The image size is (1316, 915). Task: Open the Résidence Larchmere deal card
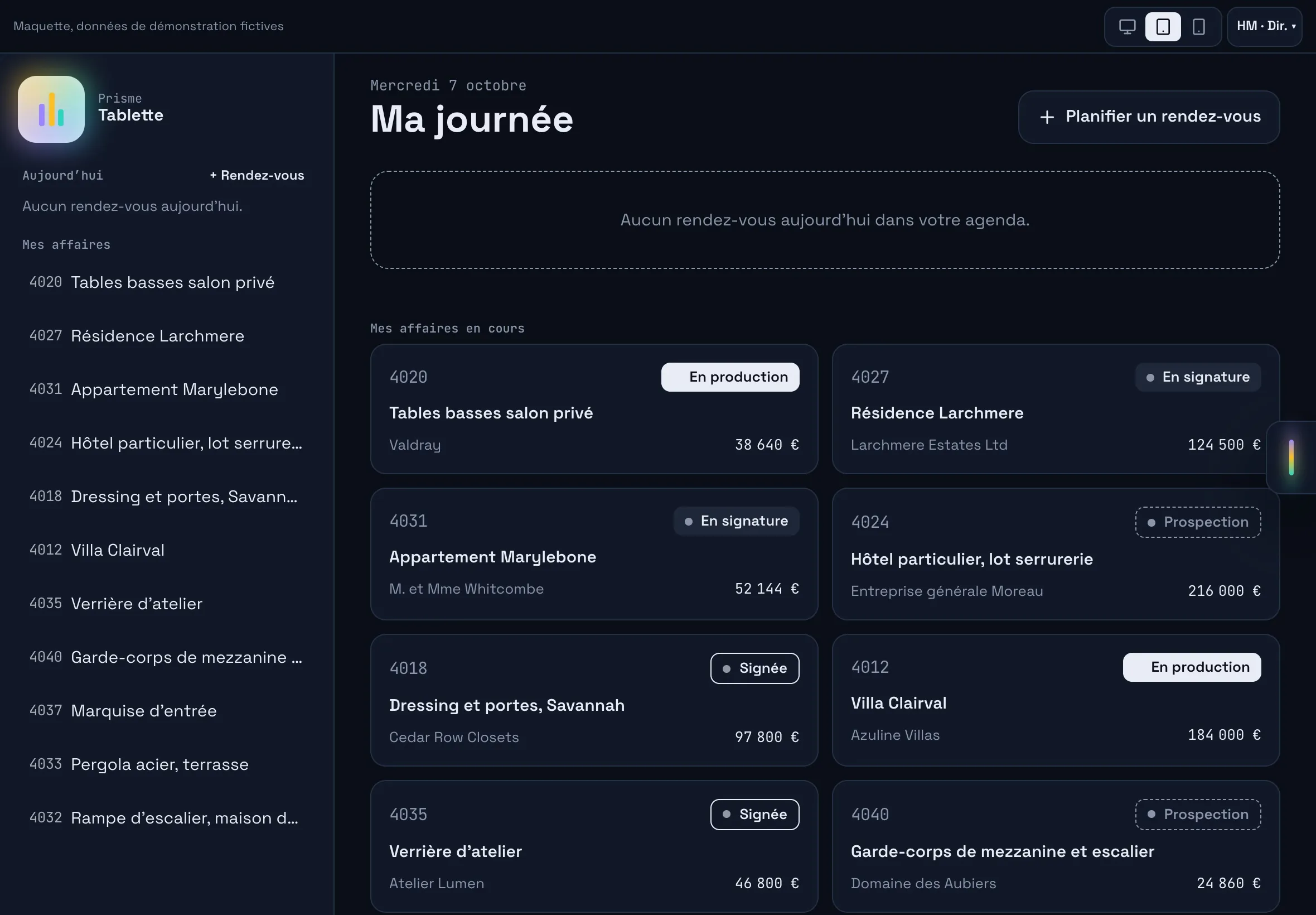pyautogui.click(x=1056, y=409)
